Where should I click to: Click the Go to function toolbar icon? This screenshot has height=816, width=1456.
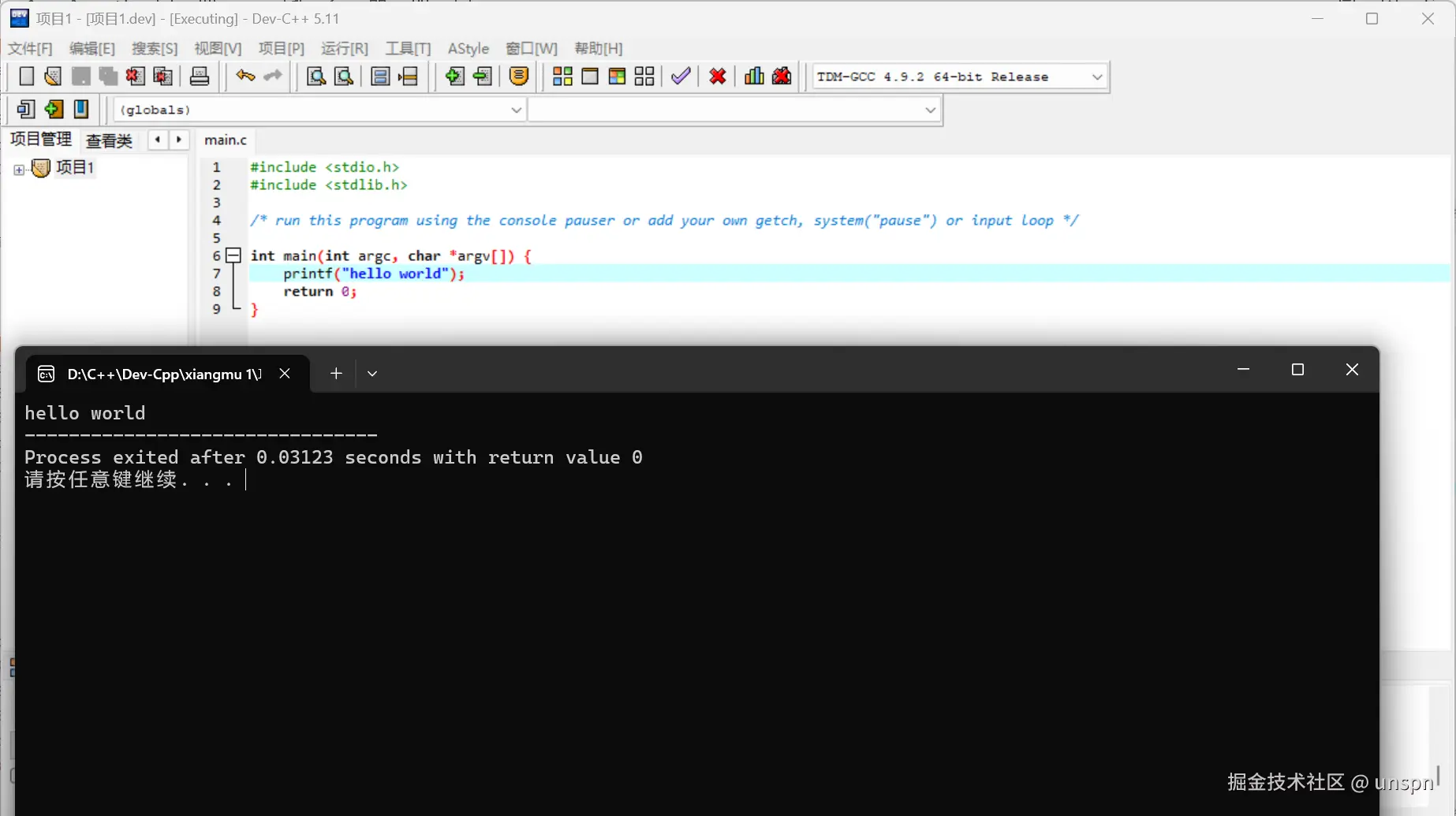coord(380,76)
